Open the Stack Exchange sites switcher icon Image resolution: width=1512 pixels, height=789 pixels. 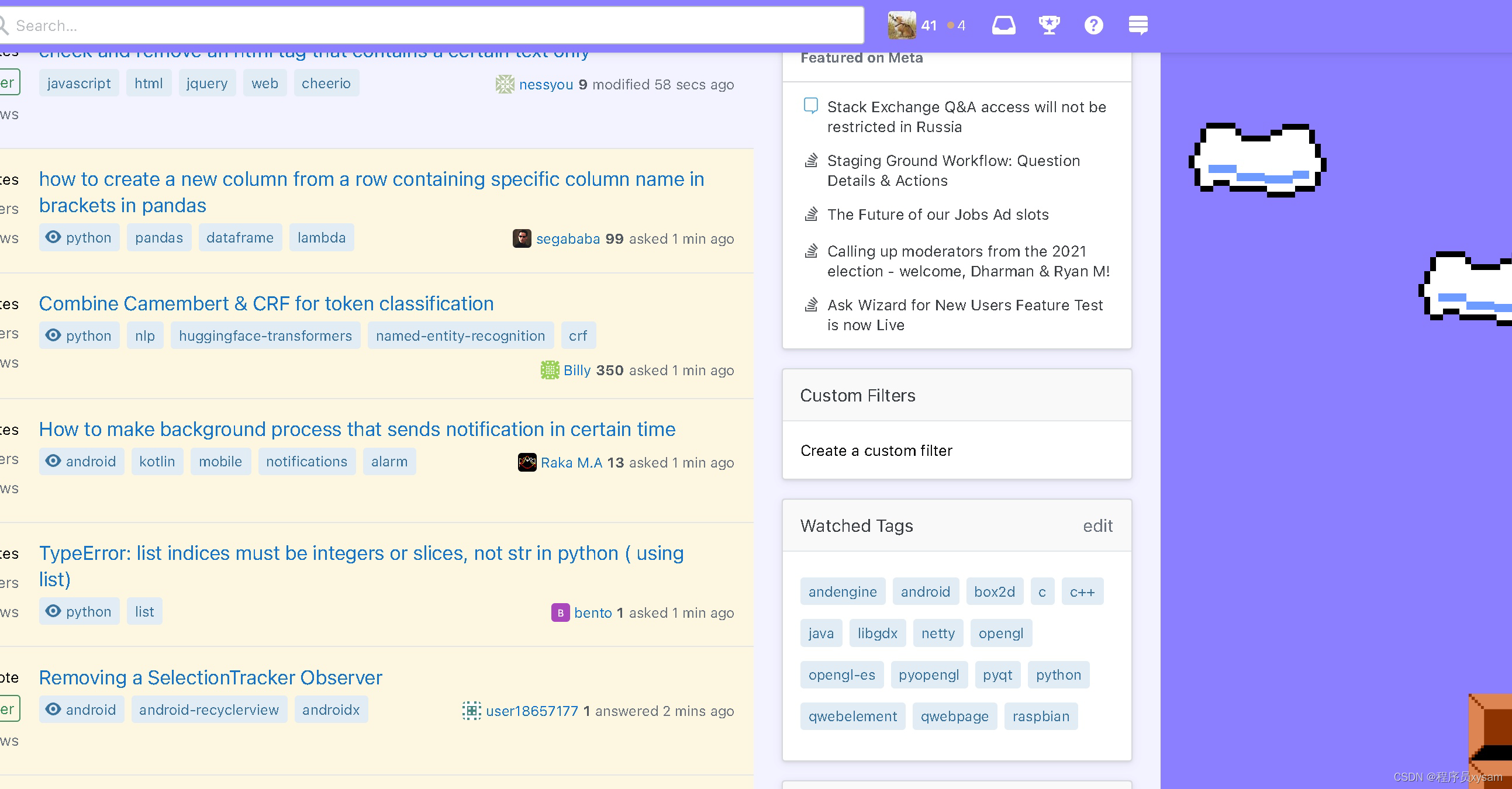click(1138, 25)
